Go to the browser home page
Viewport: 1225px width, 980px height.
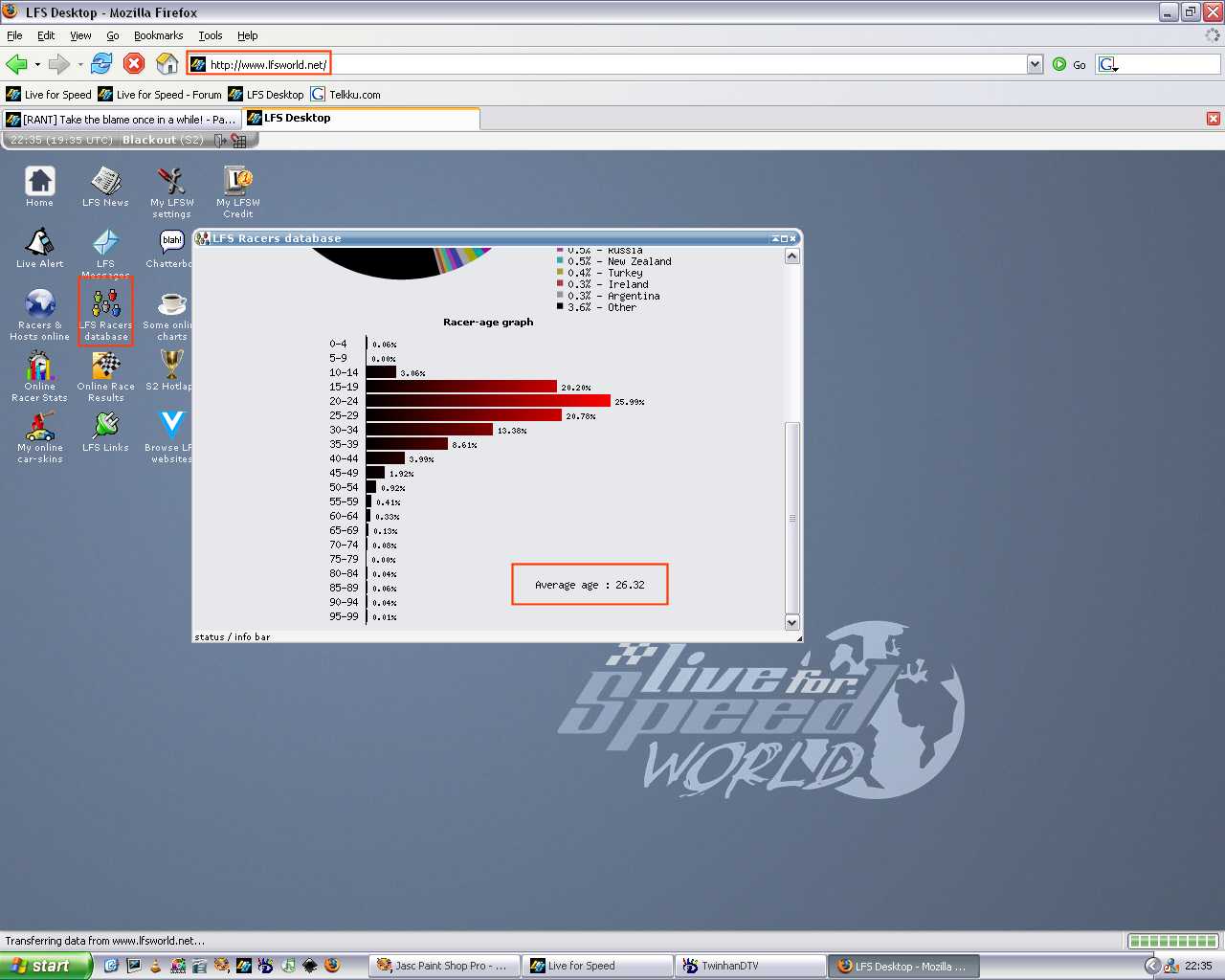(x=167, y=64)
